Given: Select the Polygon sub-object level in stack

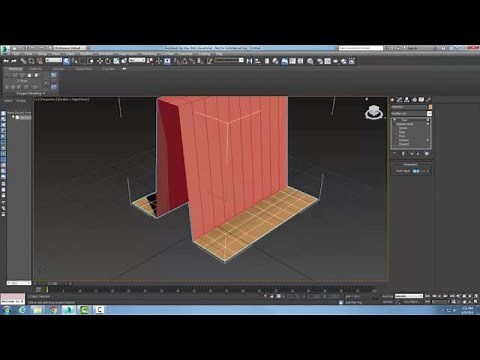Looking at the screenshot, I should pos(404,140).
